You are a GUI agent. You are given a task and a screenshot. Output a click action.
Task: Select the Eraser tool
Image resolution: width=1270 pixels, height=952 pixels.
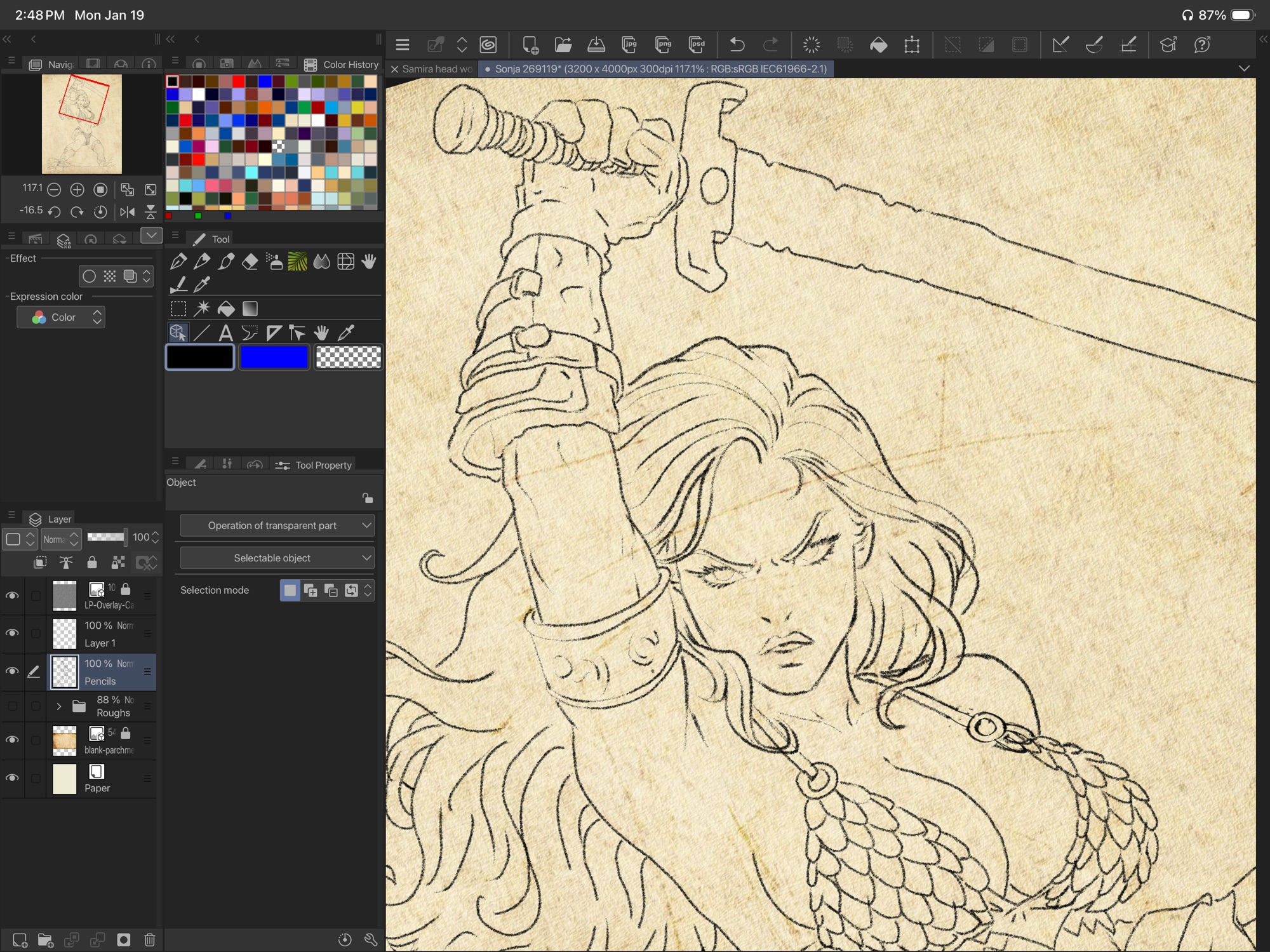(x=250, y=262)
